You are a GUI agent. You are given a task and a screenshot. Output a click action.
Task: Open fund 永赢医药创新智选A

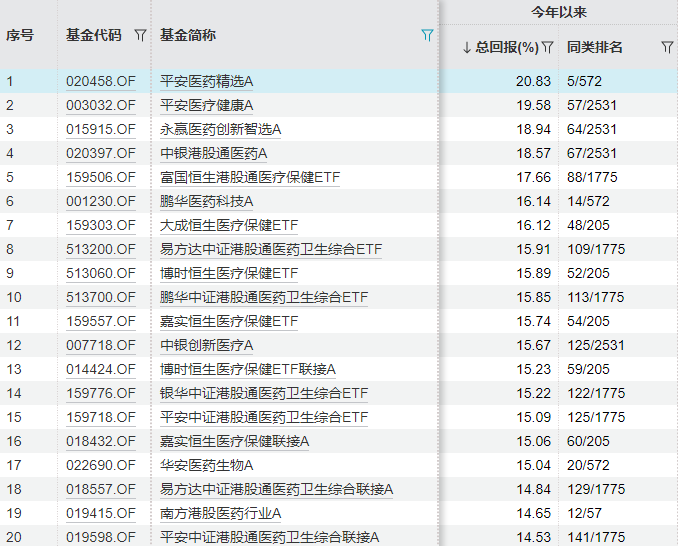tap(221, 129)
